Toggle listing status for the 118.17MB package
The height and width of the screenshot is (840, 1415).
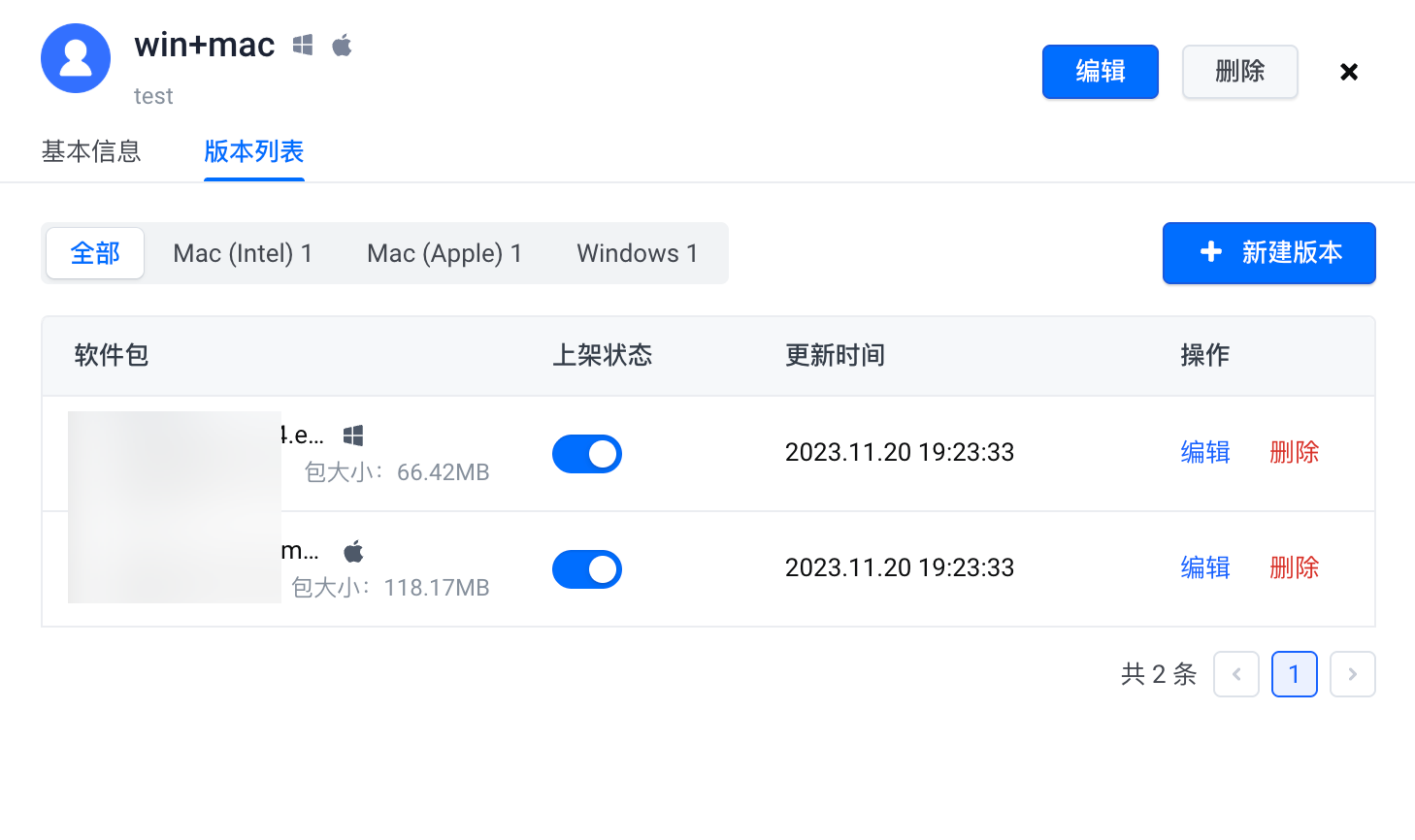pyautogui.click(x=587, y=569)
